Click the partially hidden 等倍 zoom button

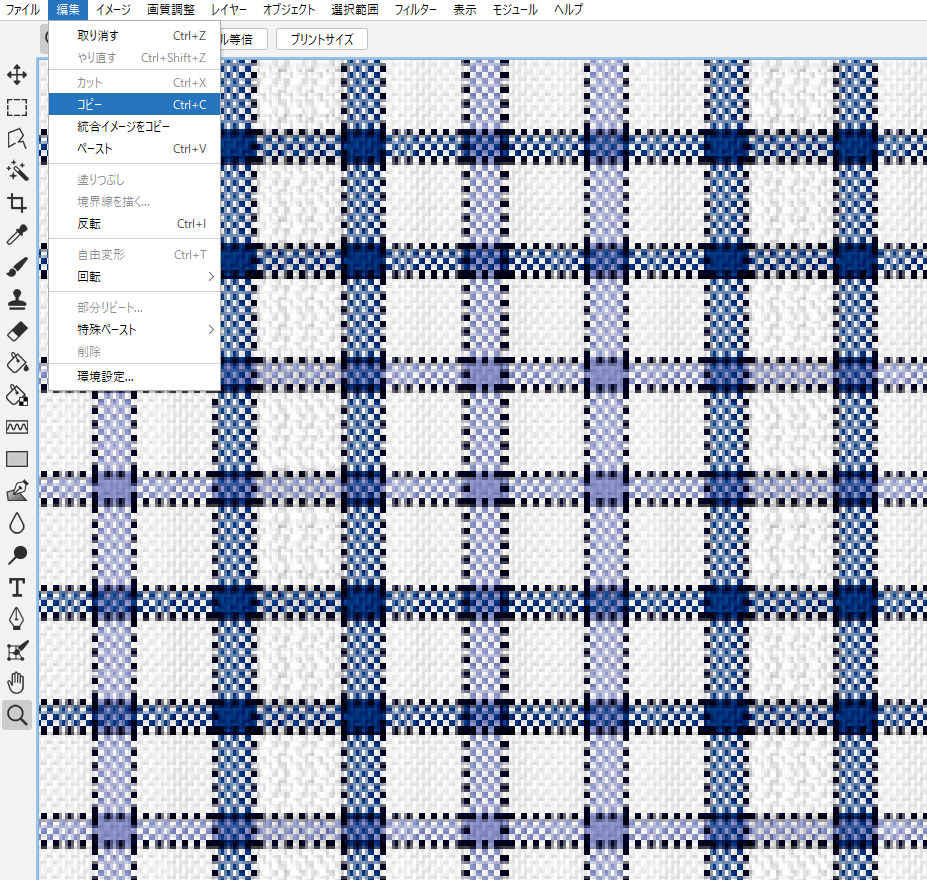click(243, 40)
